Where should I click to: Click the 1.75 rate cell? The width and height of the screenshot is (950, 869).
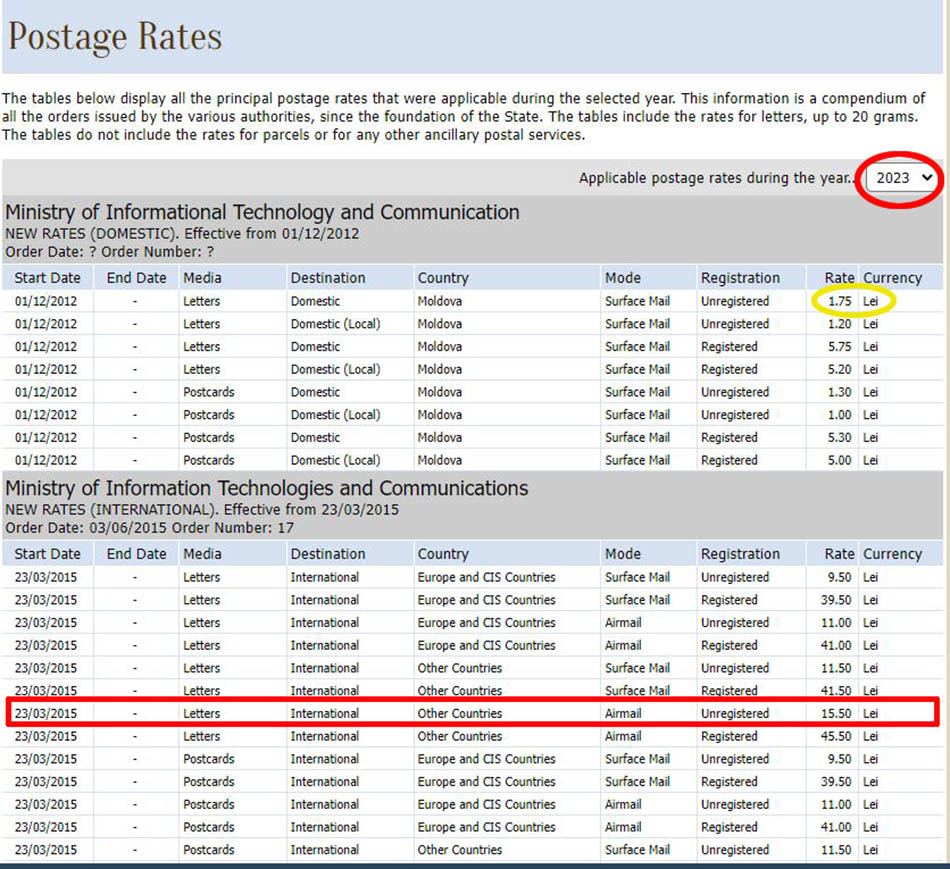(840, 301)
